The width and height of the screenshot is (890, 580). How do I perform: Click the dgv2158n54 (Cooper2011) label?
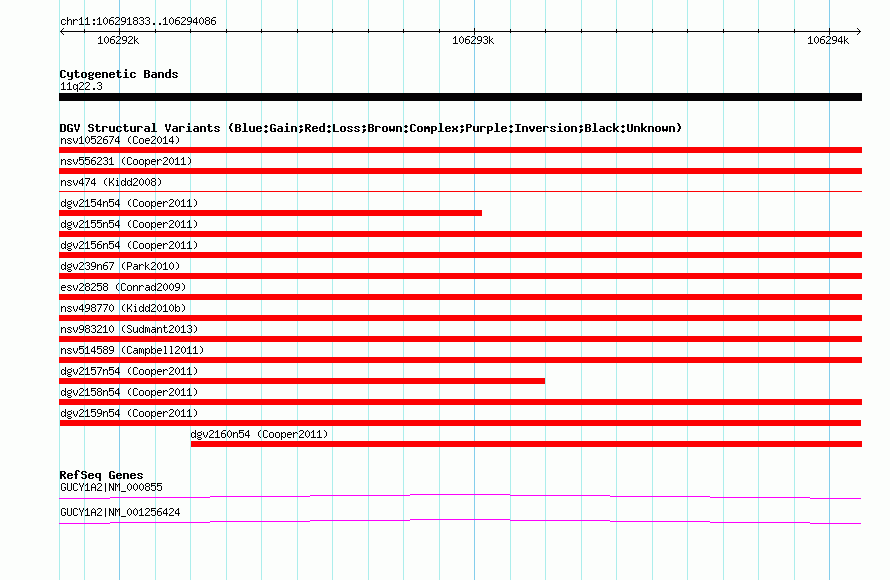tap(129, 392)
